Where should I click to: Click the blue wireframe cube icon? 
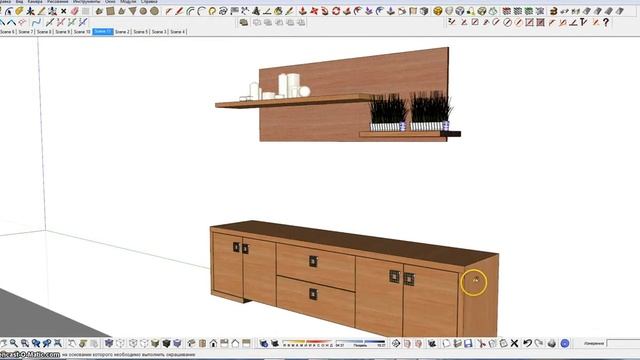tap(460, 11)
